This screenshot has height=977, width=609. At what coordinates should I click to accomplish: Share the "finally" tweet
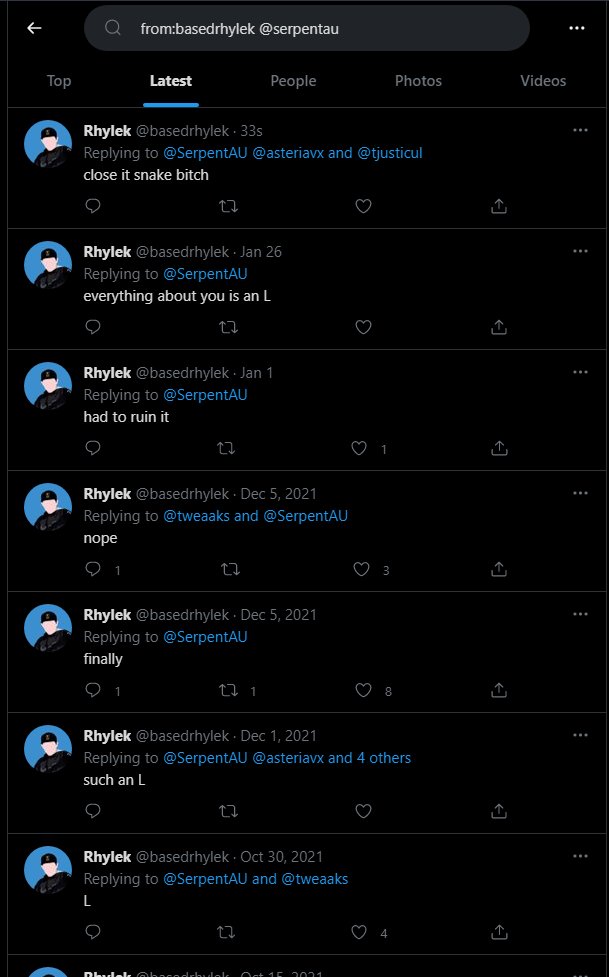[499, 691]
